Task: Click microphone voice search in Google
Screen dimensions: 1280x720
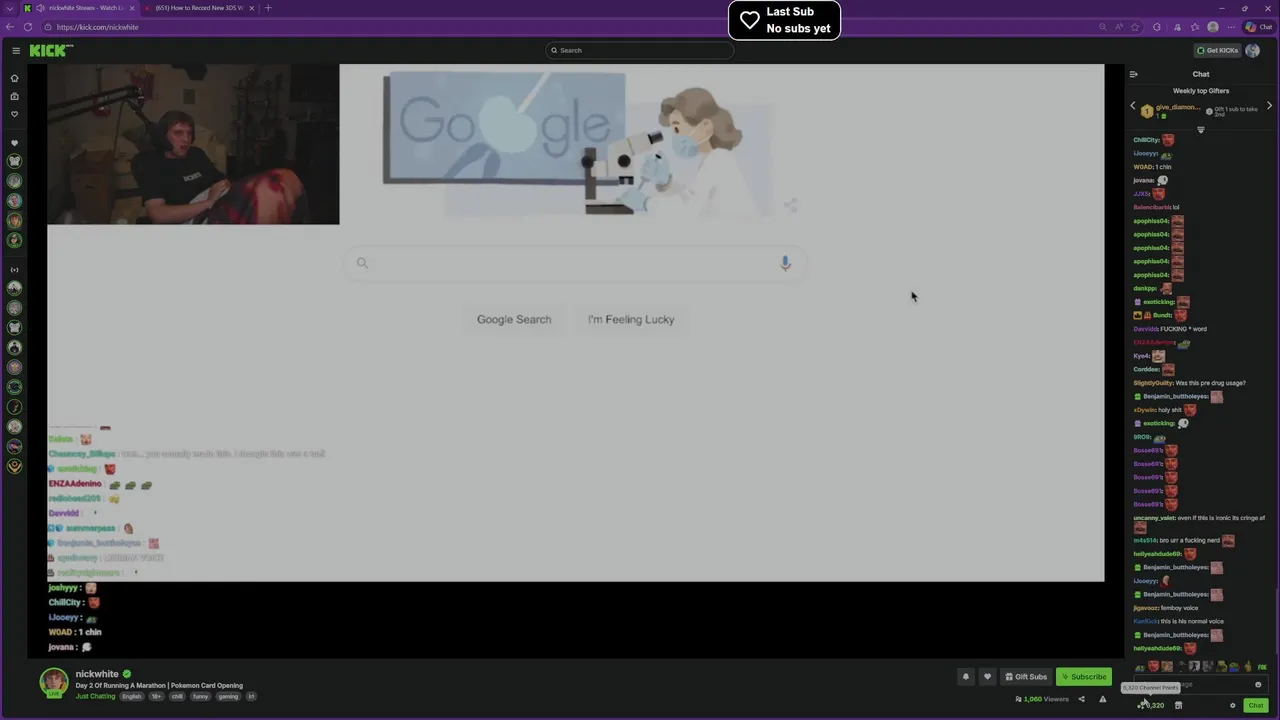Action: 785,263
